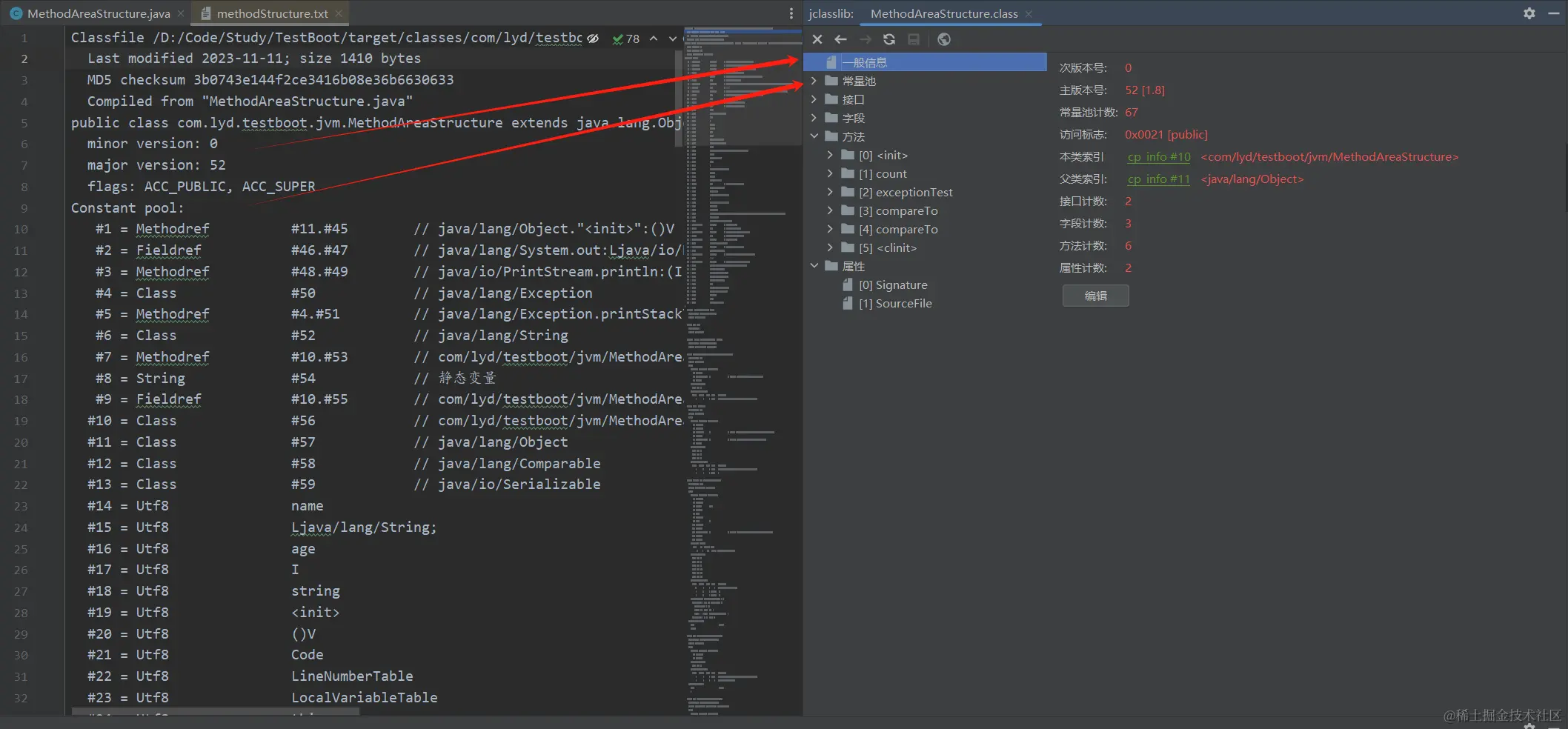Go to previous highlighted problem arrow
This screenshot has width=1568, height=729.
tap(653, 39)
